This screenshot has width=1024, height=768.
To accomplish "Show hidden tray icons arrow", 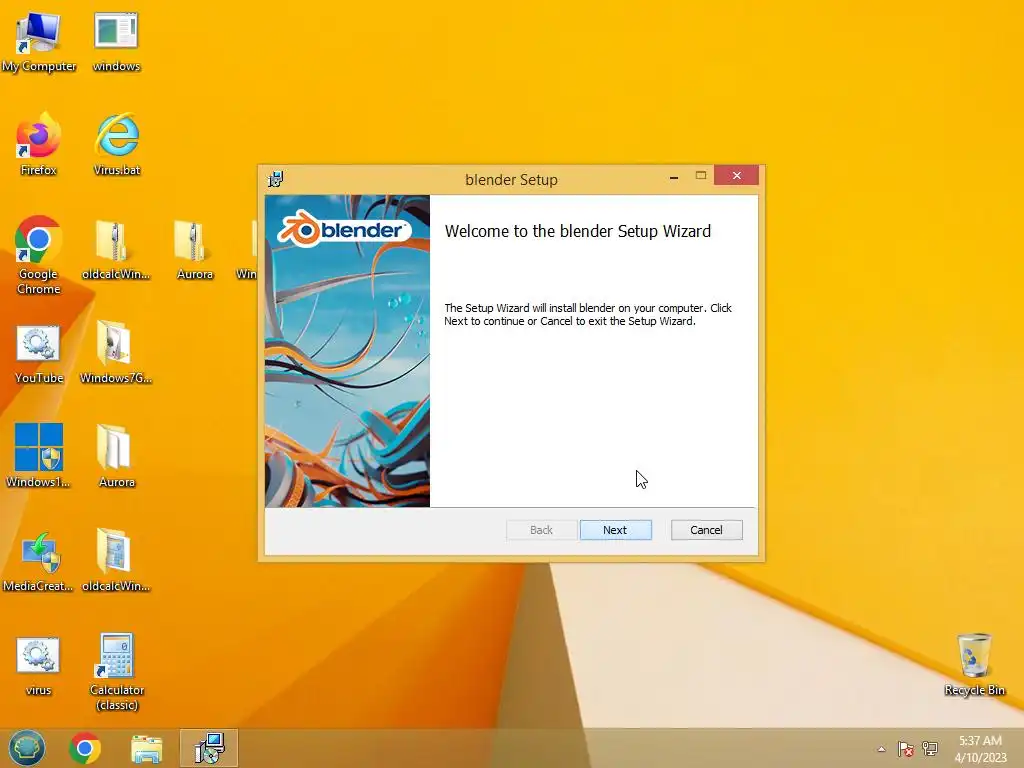I will 882,749.
